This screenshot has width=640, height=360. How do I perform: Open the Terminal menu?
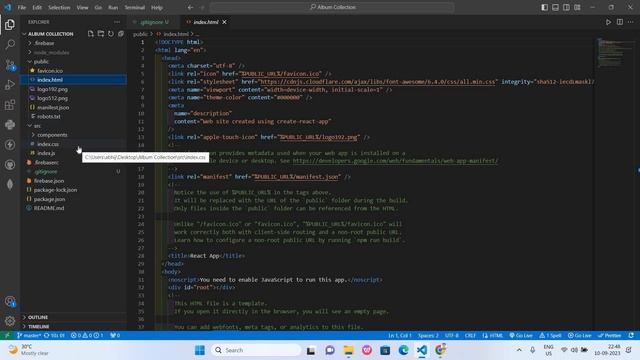pos(135,7)
